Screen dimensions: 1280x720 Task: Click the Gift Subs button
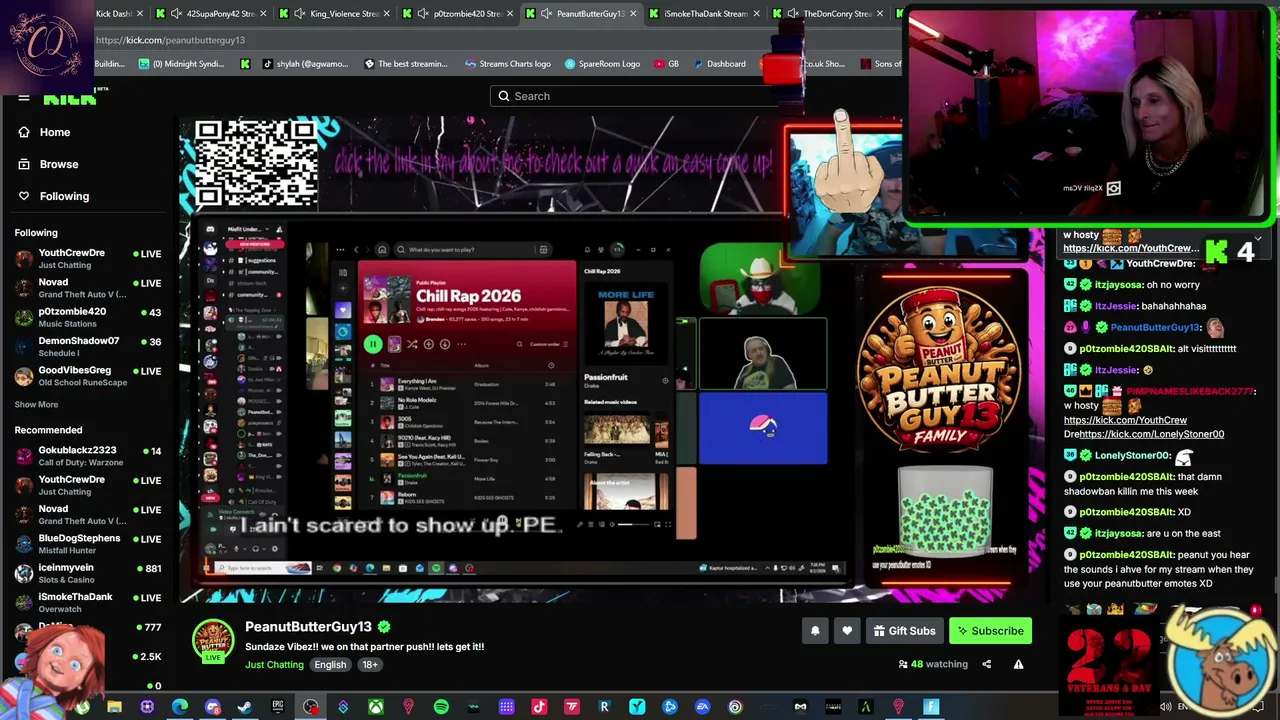click(904, 631)
